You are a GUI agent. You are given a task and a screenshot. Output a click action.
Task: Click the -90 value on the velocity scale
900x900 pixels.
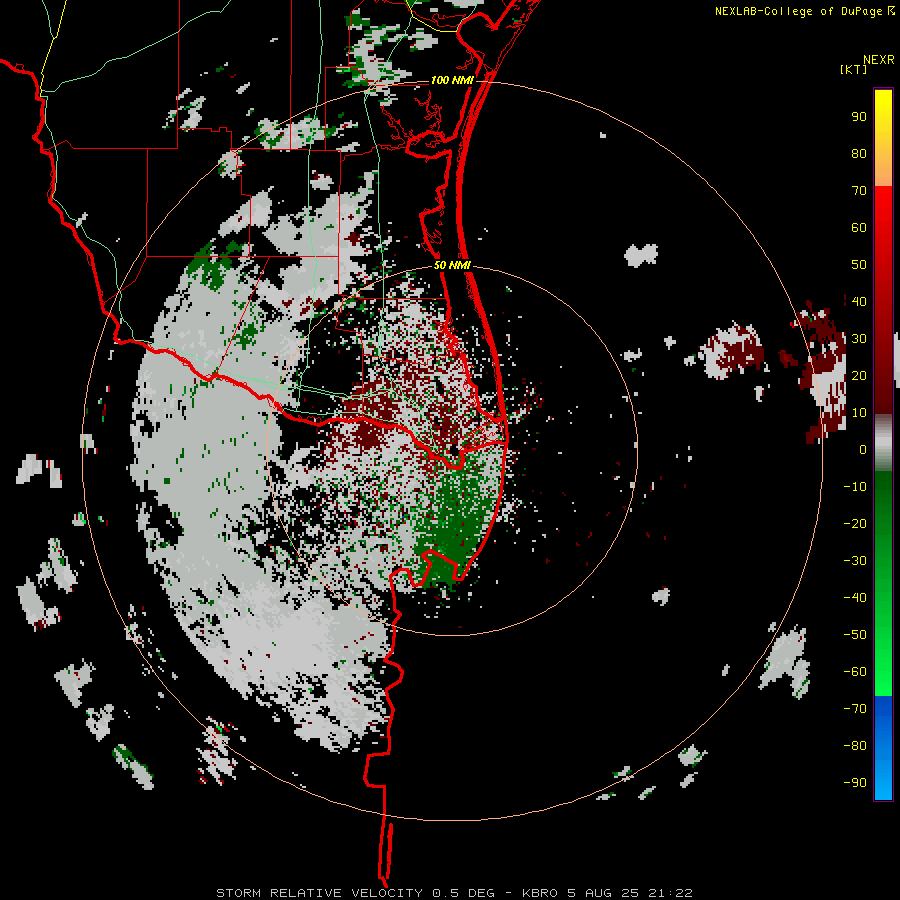855,783
